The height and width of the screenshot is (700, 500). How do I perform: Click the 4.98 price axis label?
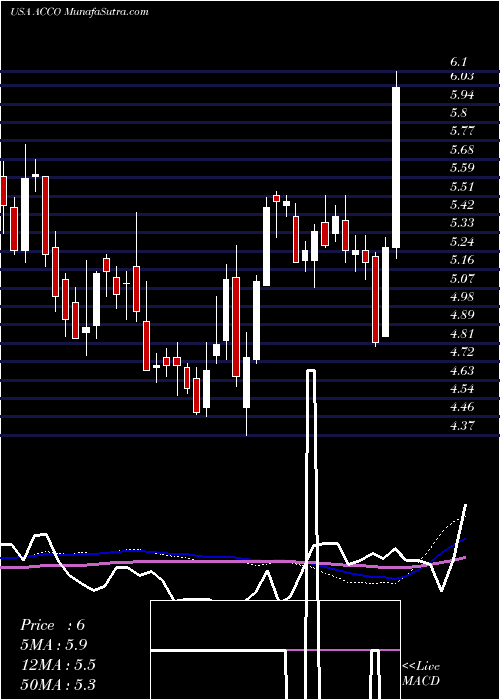tap(462, 297)
